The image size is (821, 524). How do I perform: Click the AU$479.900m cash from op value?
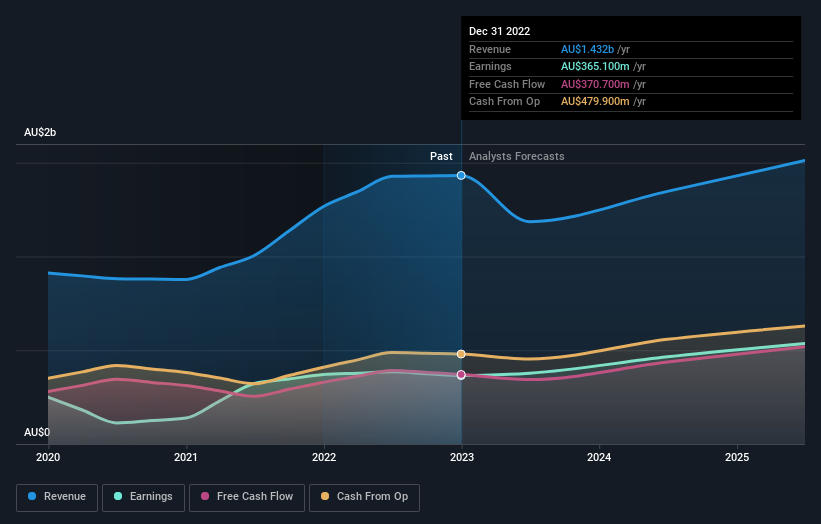pos(595,102)
